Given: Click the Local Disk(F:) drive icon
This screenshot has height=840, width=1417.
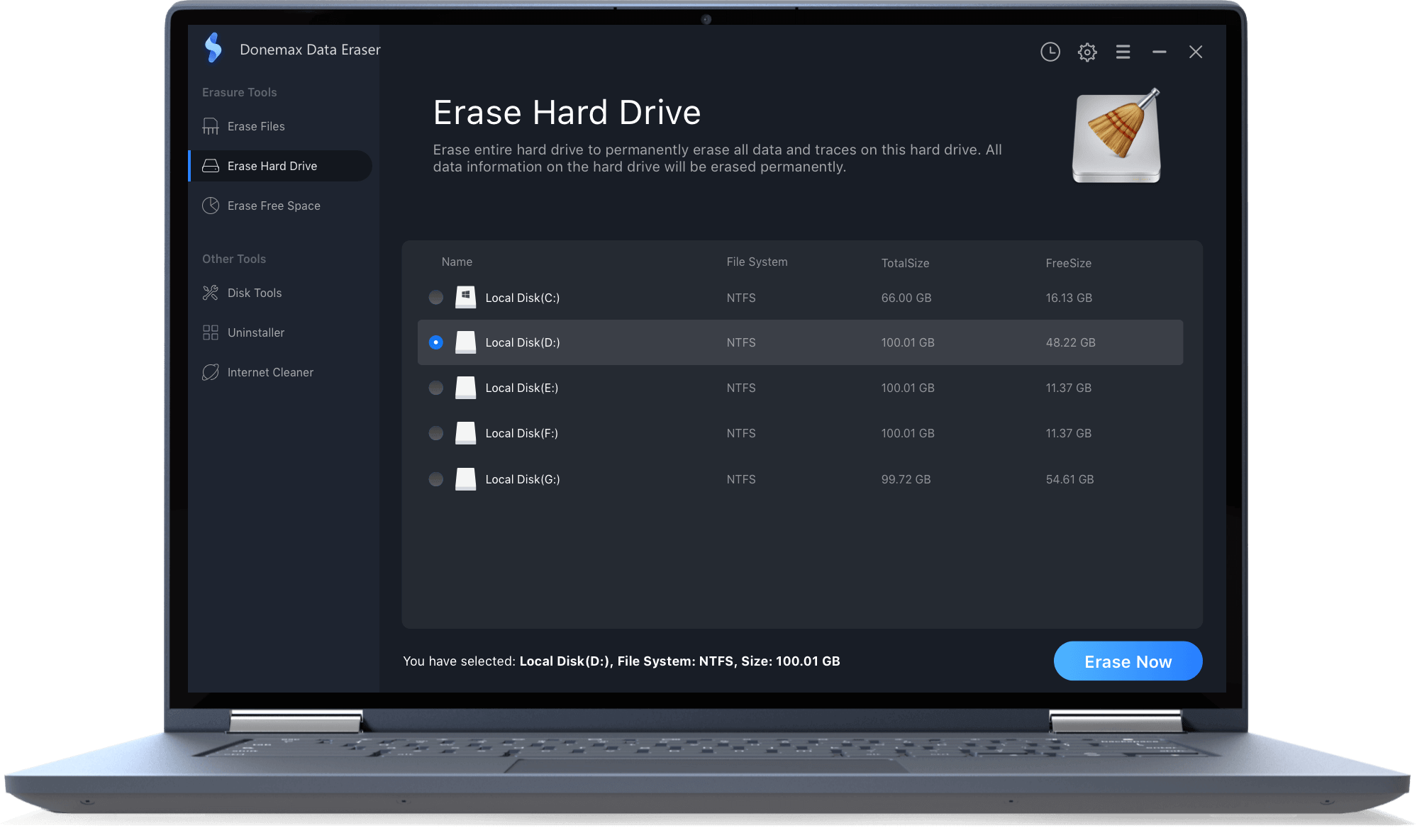Looking at the screenshot, I should pyautogui.click(x=465, y=433).
